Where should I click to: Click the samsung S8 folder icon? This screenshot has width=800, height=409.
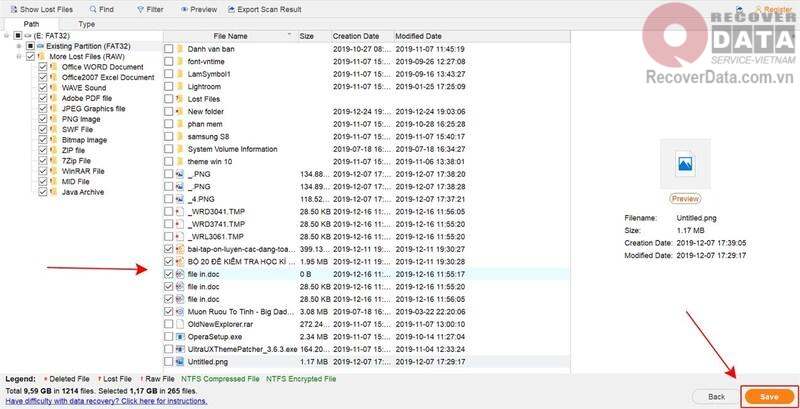180,137
